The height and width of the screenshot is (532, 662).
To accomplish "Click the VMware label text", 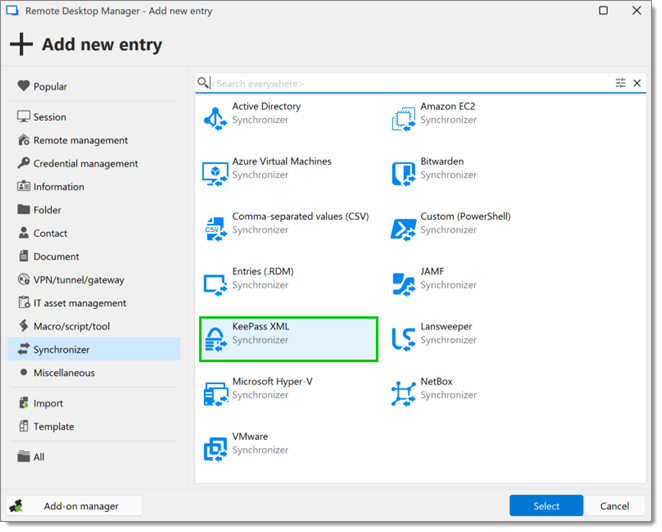I will pyautogui.click(x=250, y=436).
